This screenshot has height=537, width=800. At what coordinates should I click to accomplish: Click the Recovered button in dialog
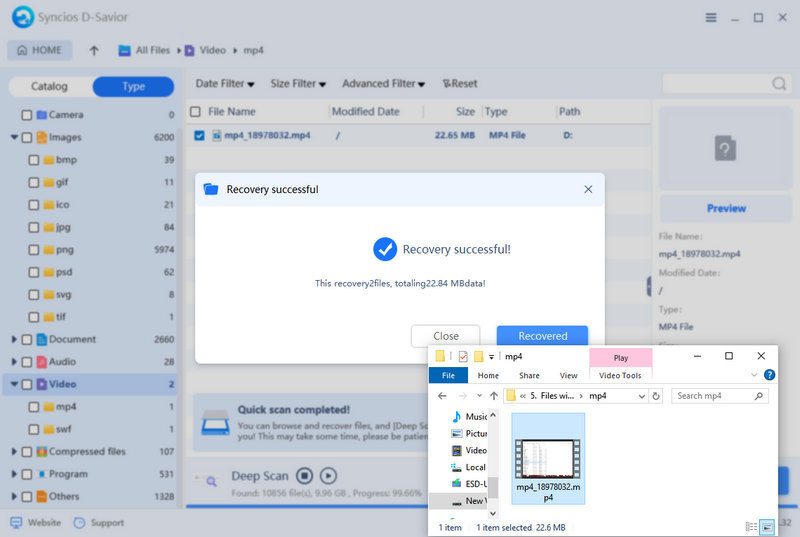[x=542, y=336]
